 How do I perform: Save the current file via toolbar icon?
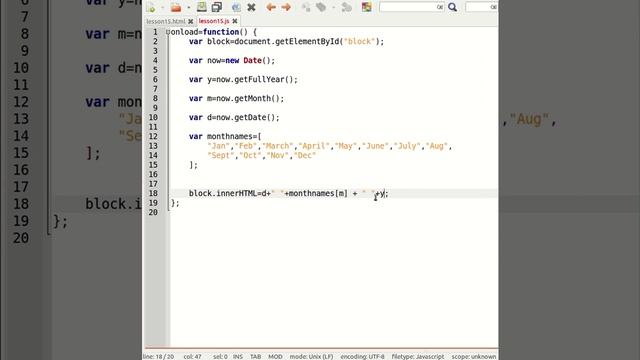(202, 7)
